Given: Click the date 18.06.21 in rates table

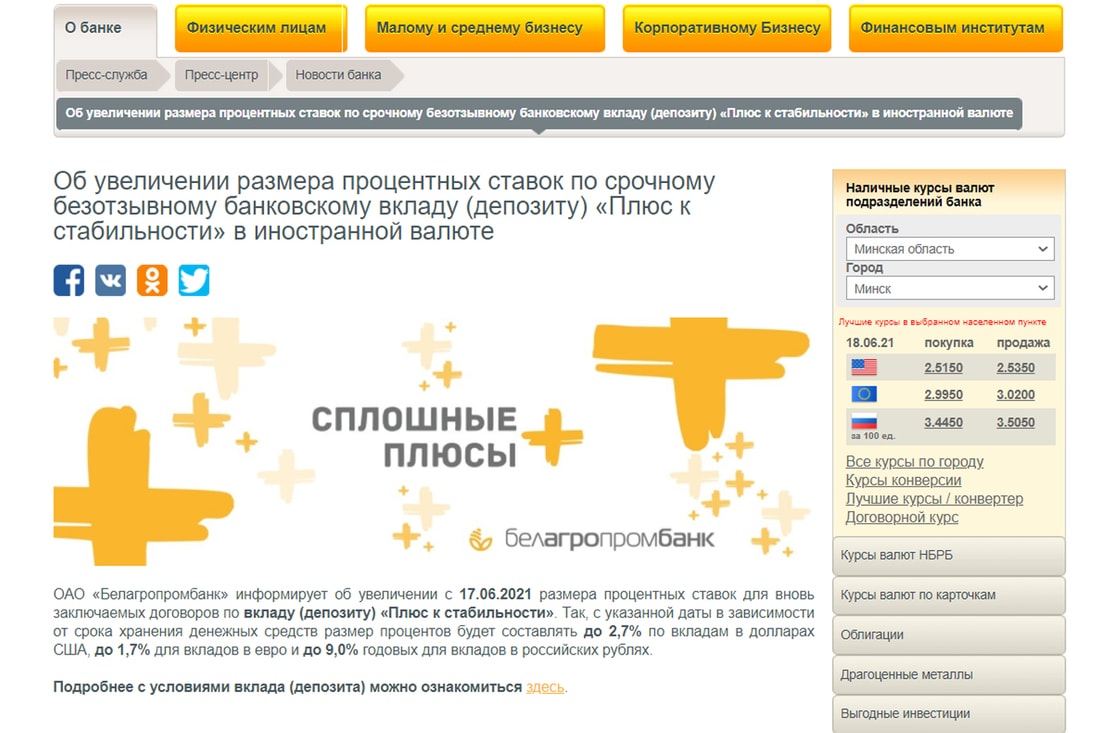Looking at the screenshot, I should click(870, 343).
